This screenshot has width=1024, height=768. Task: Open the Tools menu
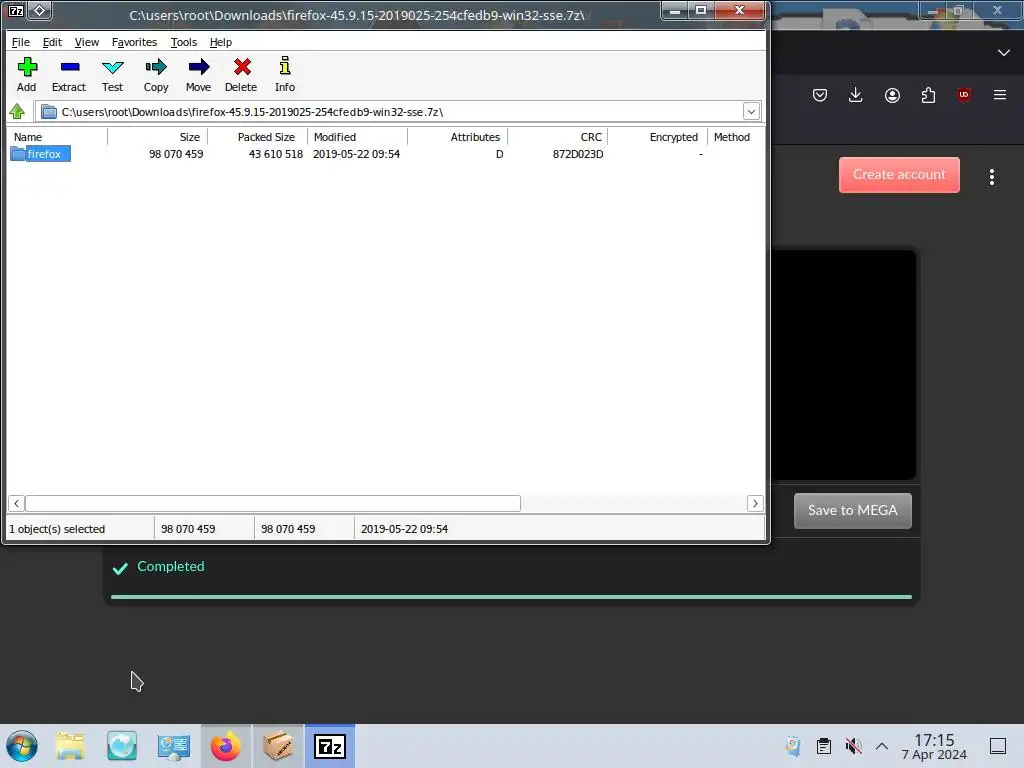pyautogui.click(x=184, y=42)
